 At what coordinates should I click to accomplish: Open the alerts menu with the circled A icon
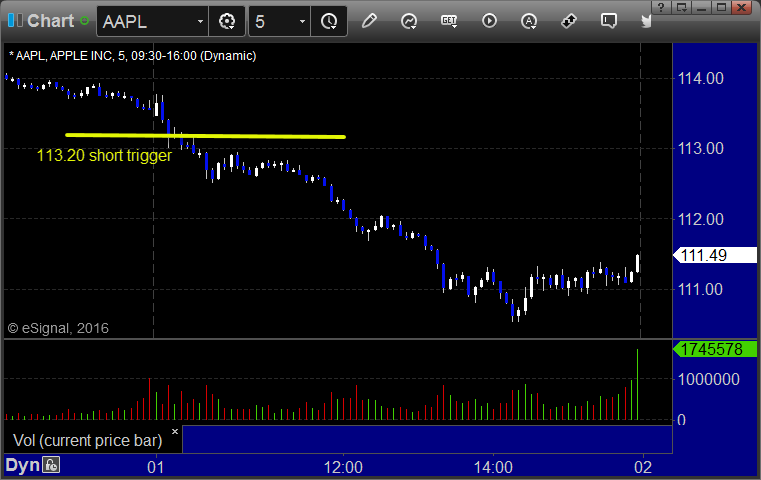(529, 21)
